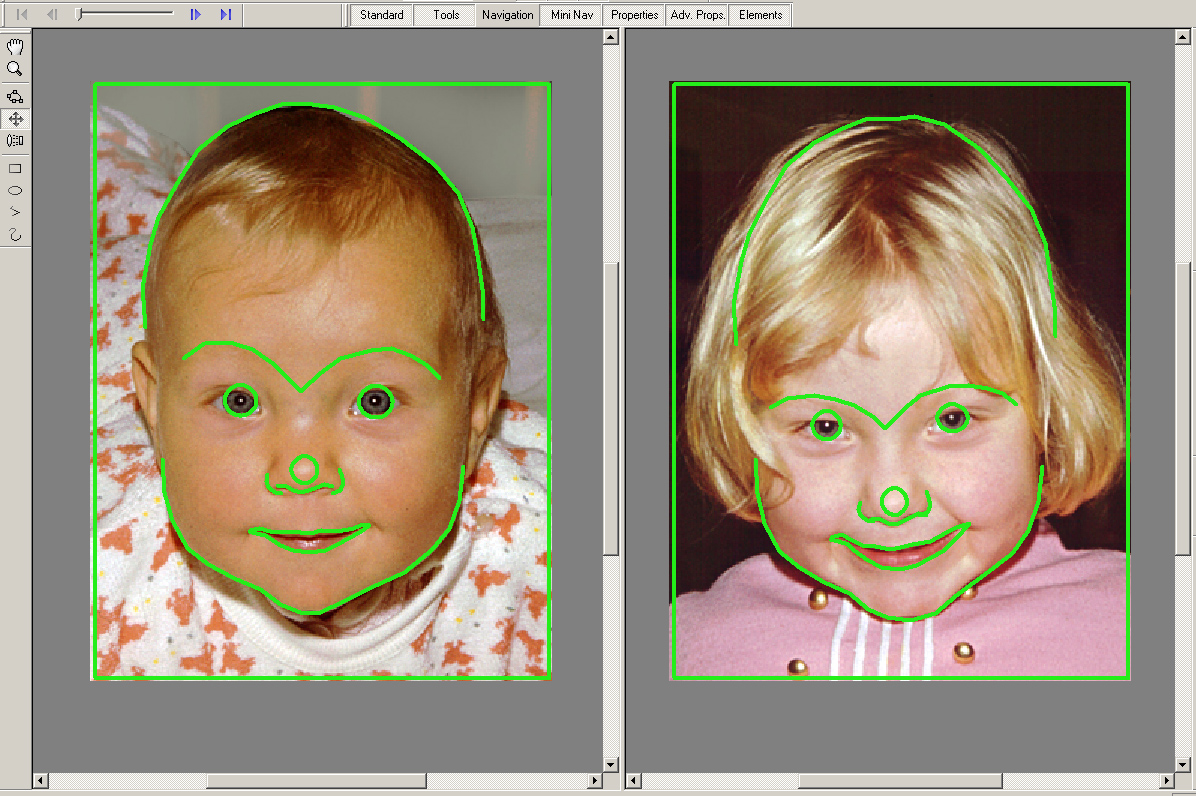
Task: Click right pane vertical scrollbar thumb
Action: click(1183, 409)
